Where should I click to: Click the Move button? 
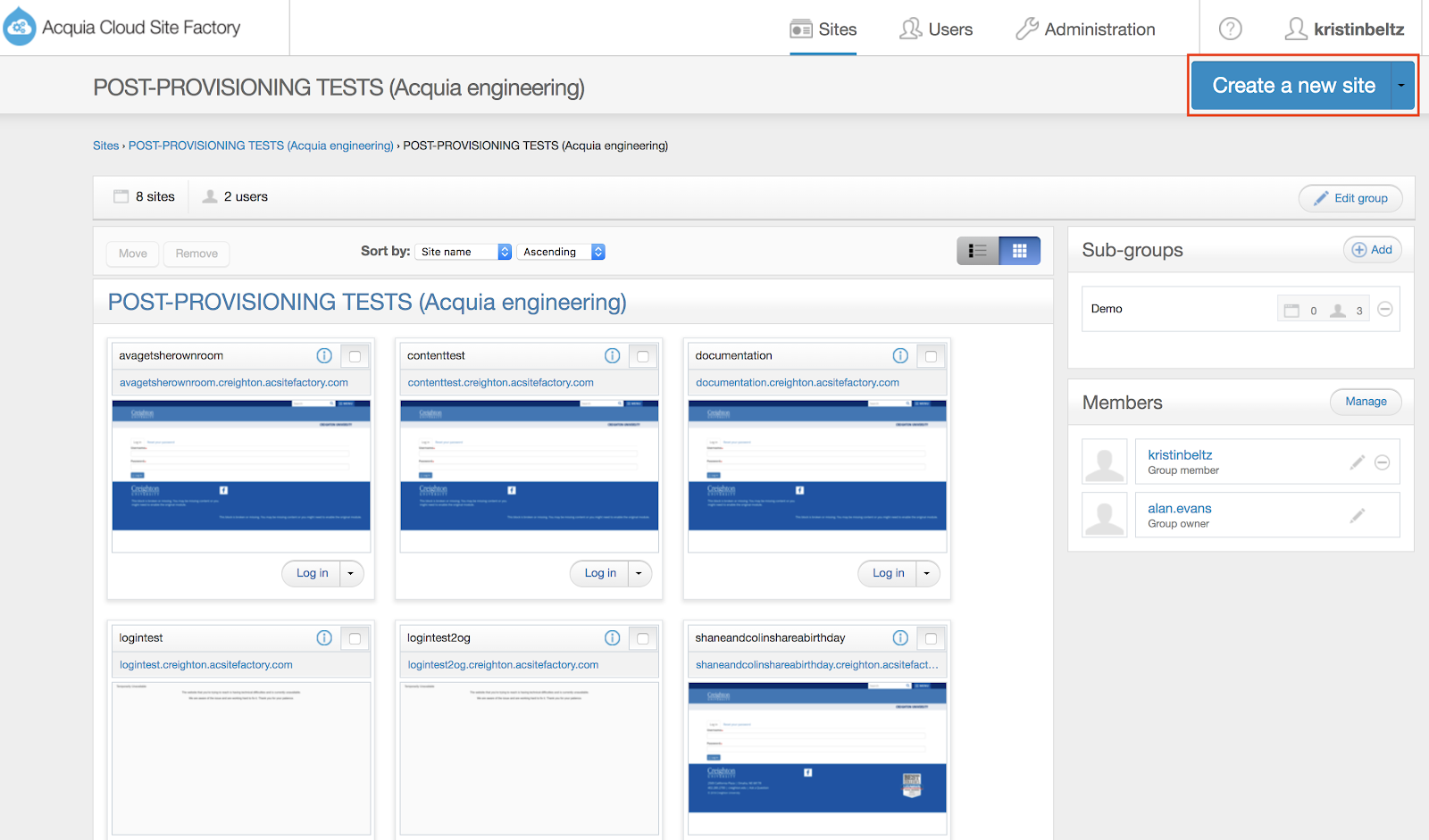pyautogui.click(x=133, y=254)
